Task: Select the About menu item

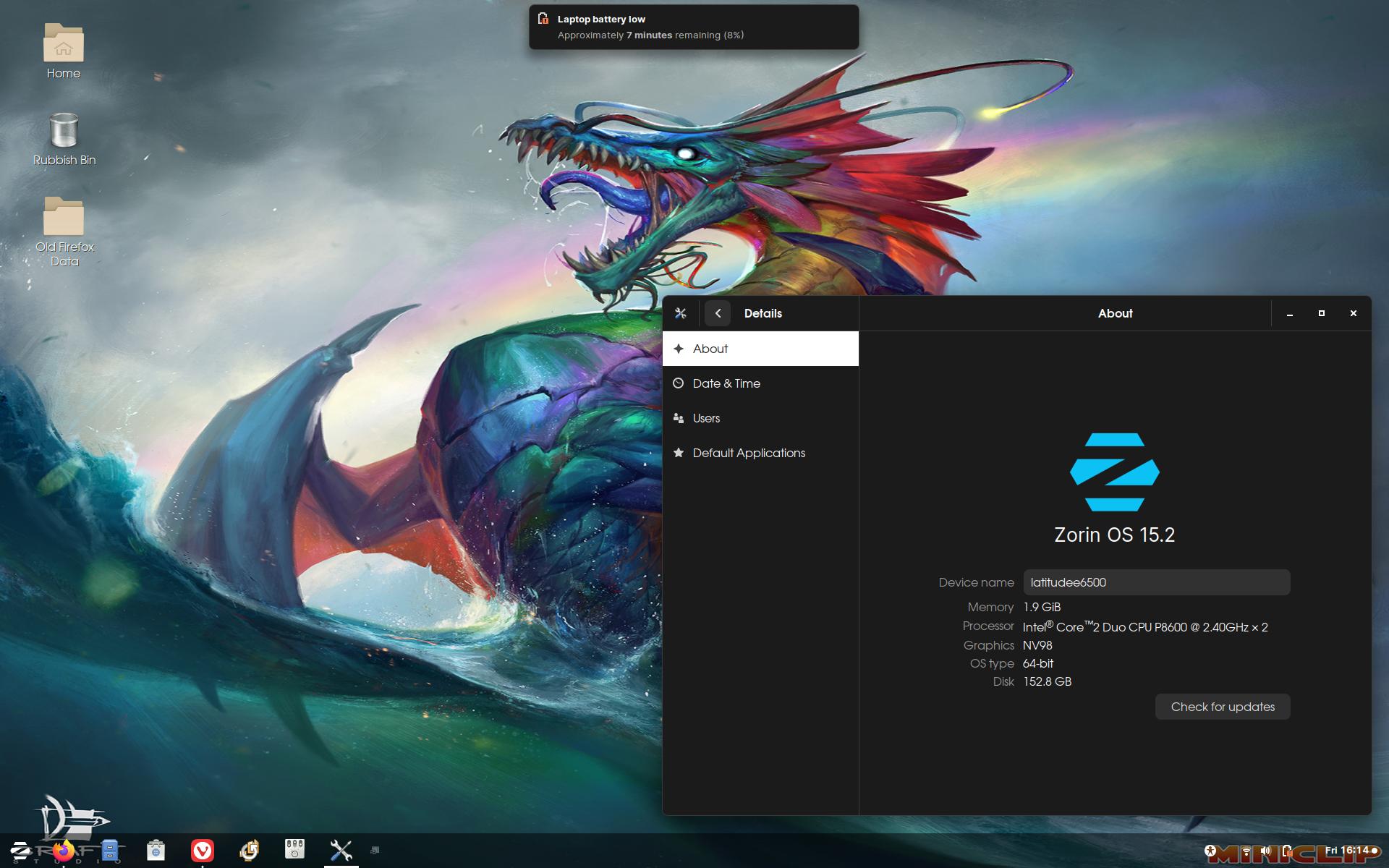Action: (760, 348)
